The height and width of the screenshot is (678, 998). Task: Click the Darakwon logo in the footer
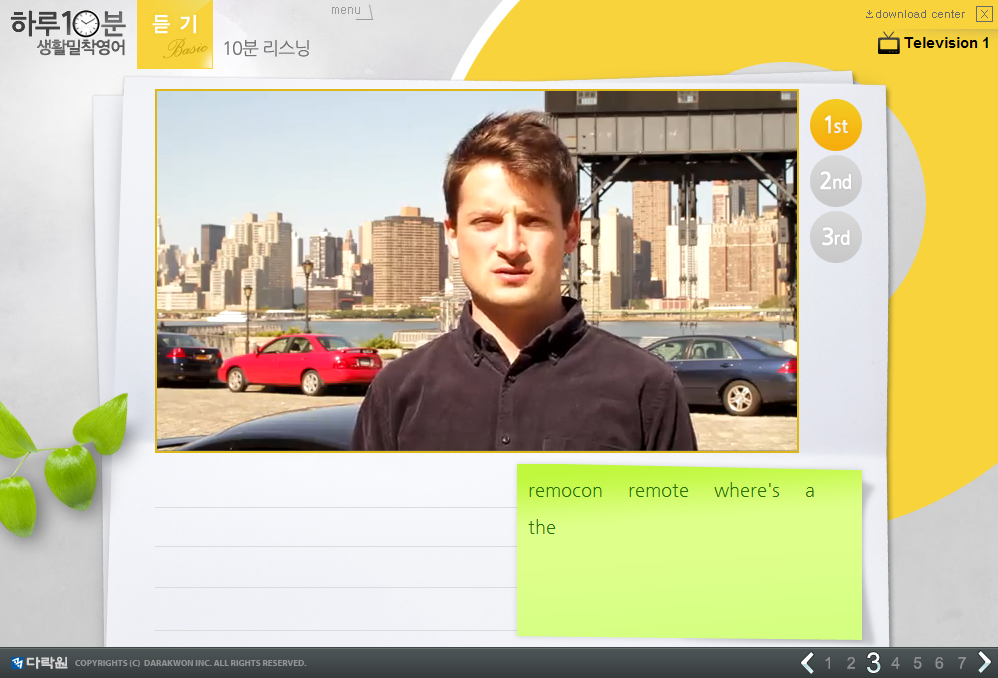pyautogui.click(x=40, y=662)
